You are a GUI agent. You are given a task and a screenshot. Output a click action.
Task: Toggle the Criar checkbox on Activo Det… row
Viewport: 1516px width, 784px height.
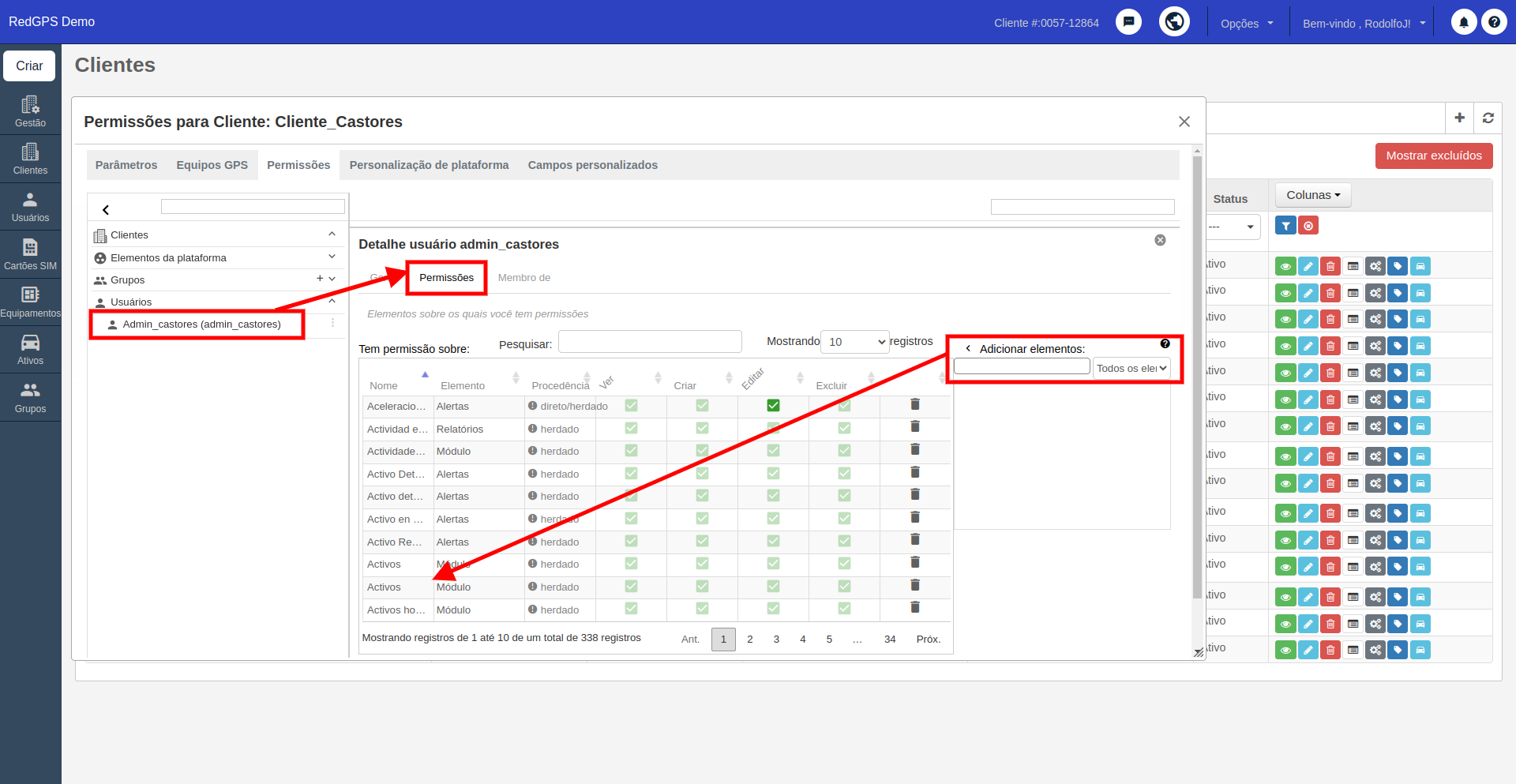[702, 473]
